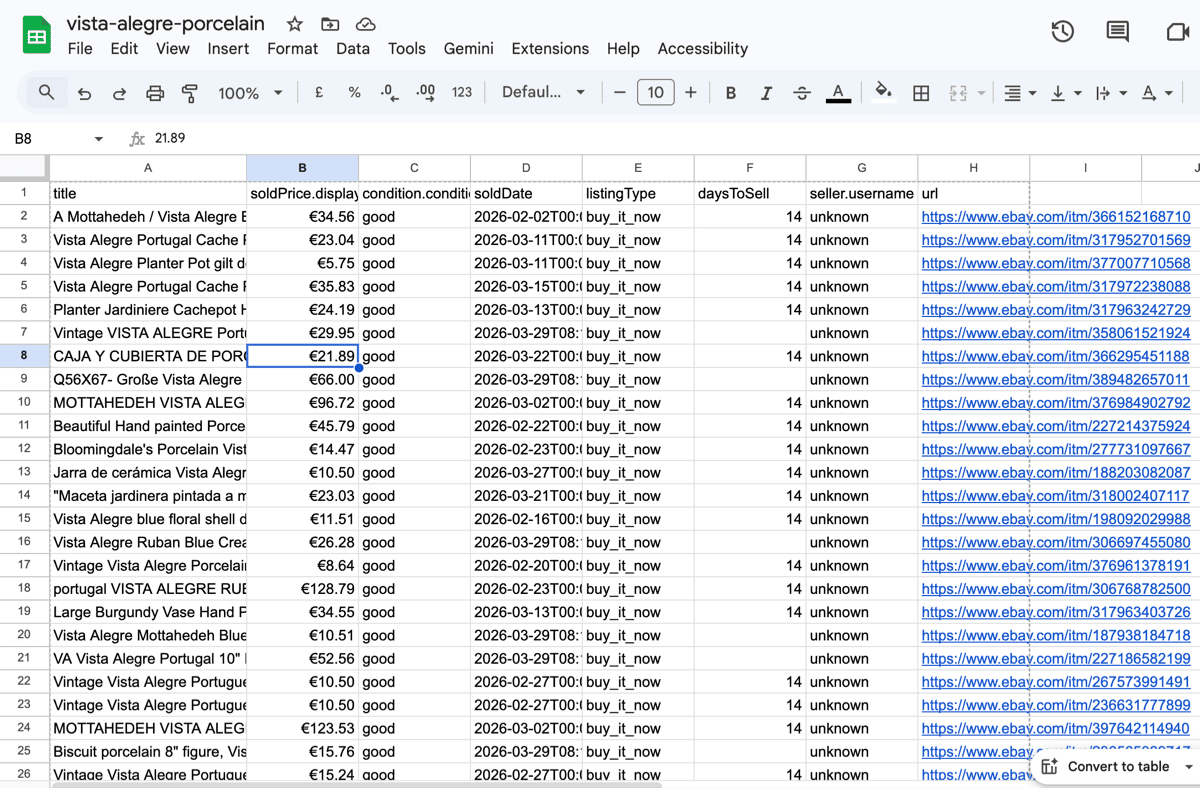The width and height of the screenshot is (1200, 788).
Task: Check the cloud save status icon
Action: [x=365, y=24]
